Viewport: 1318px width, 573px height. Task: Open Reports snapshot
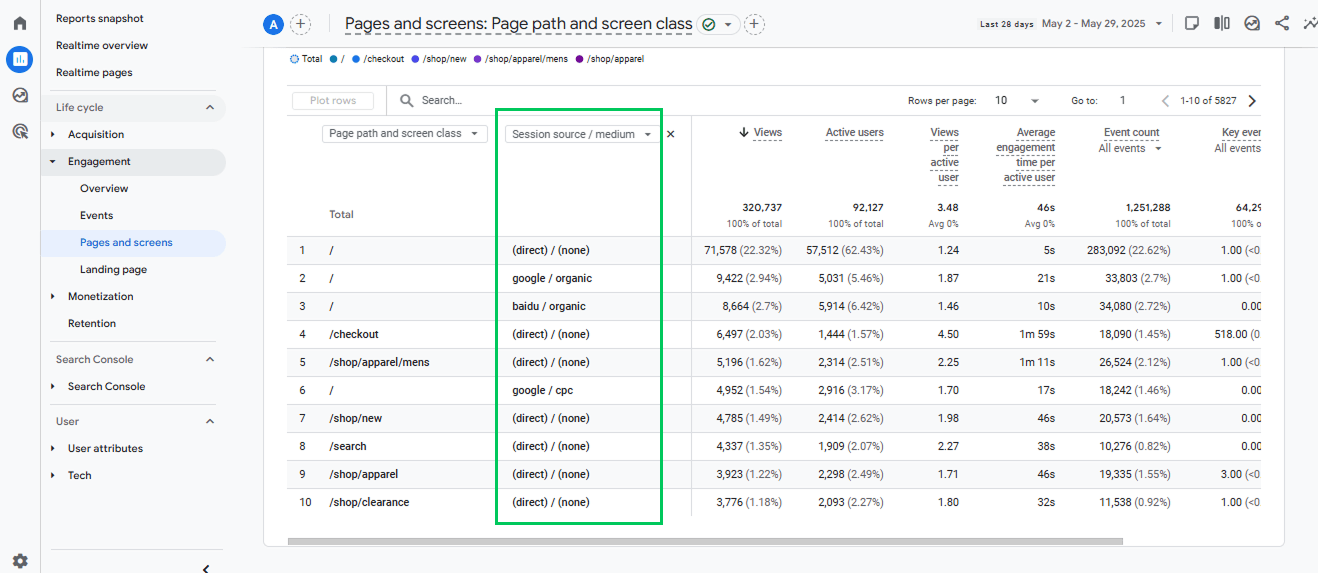coord(100,18)
